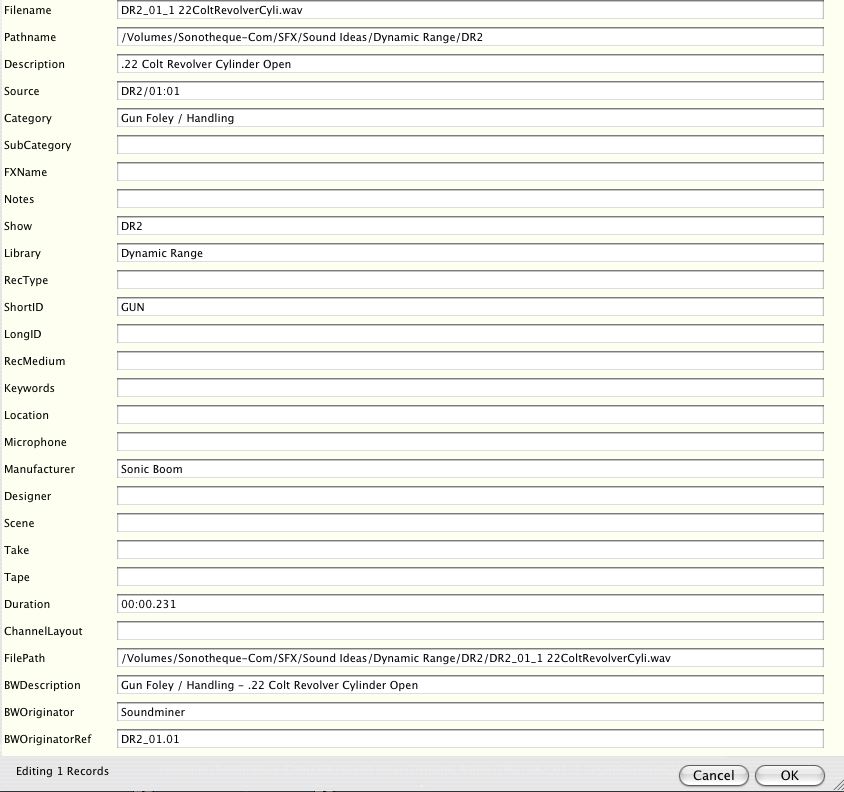Select the BWOriginator field with Soundminer

tap(470, 712)
